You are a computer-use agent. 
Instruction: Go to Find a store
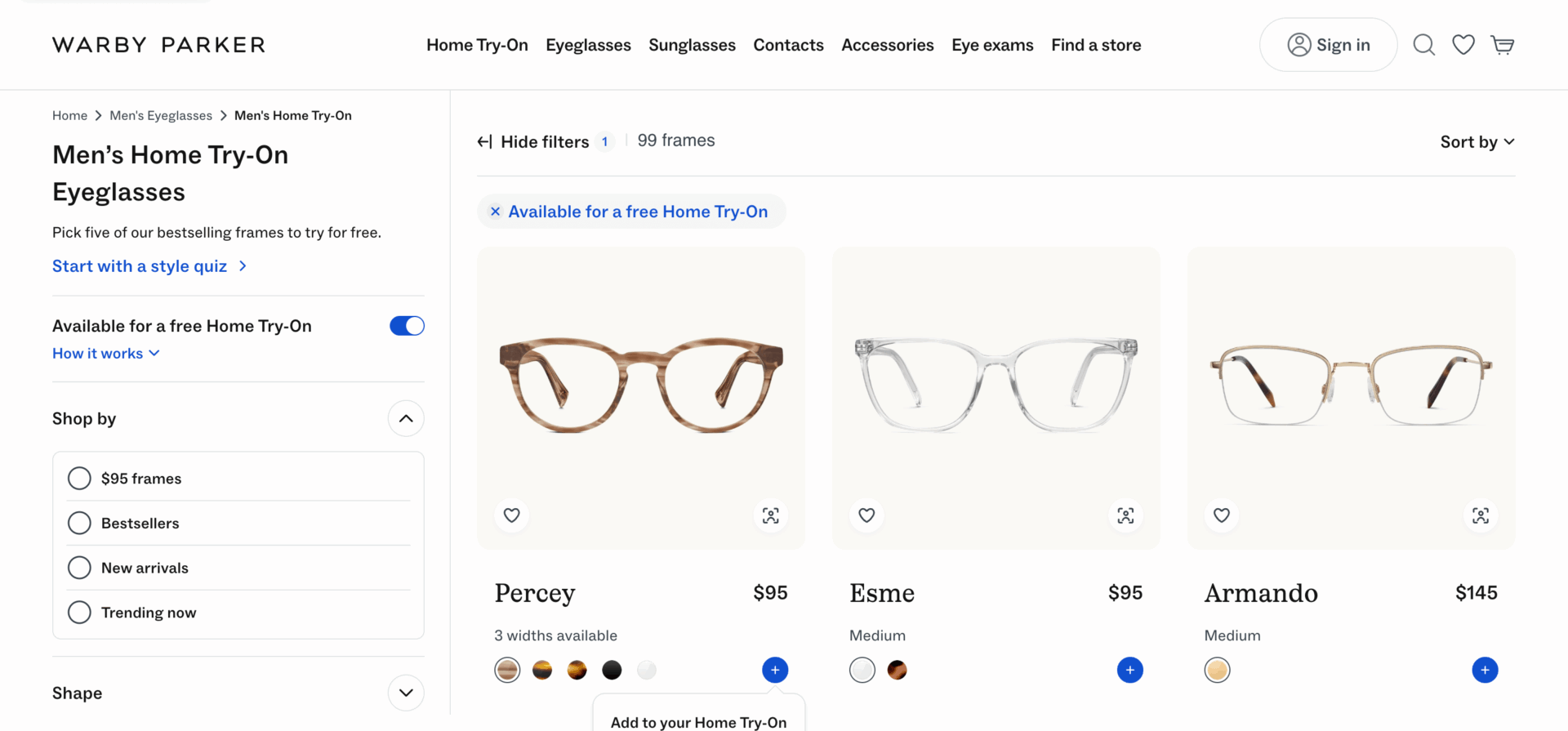coord(1096,45)
